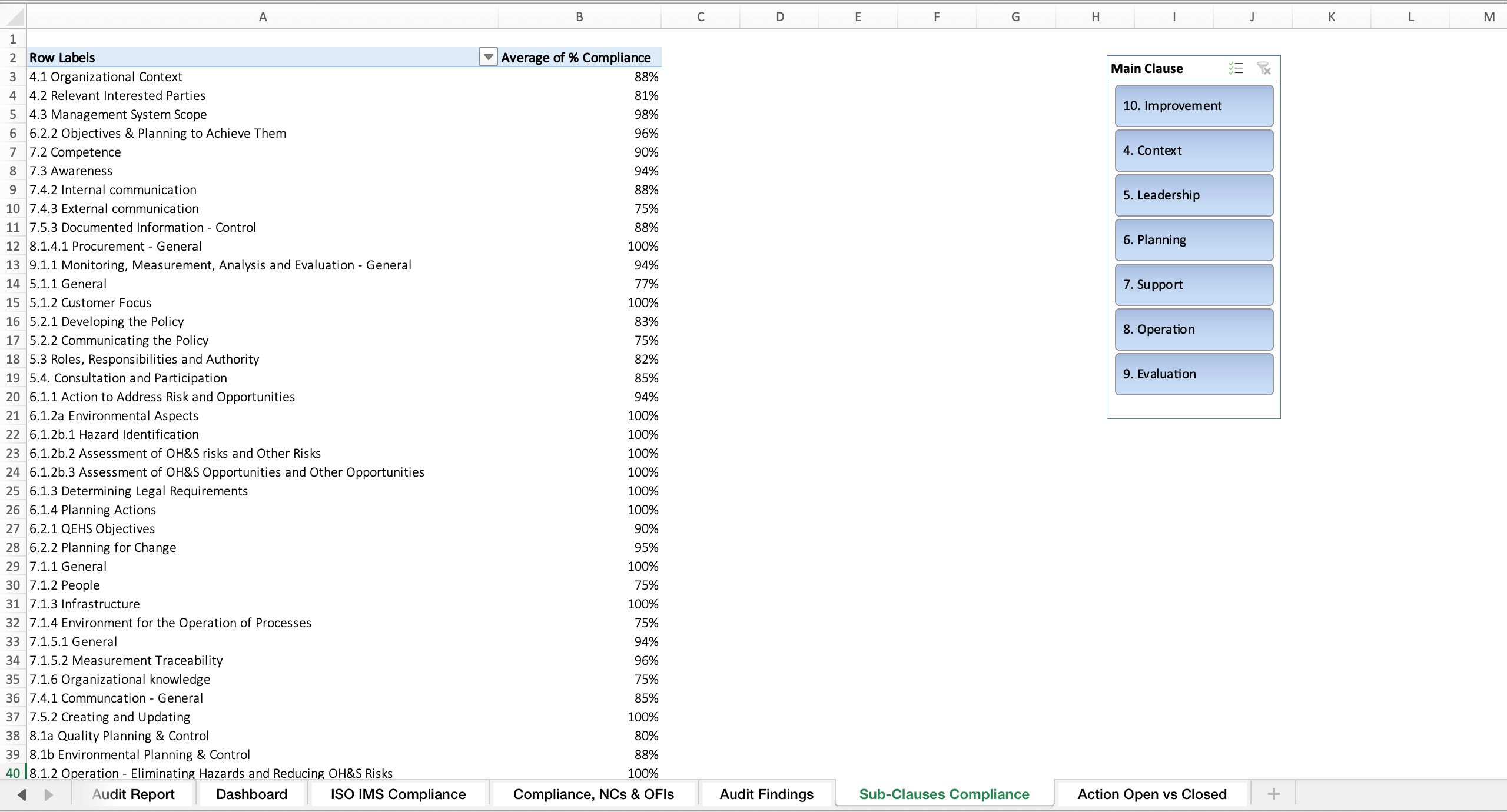Open the Audit Report sheet
Viewport: 1507px width, 812px height.
133,794
